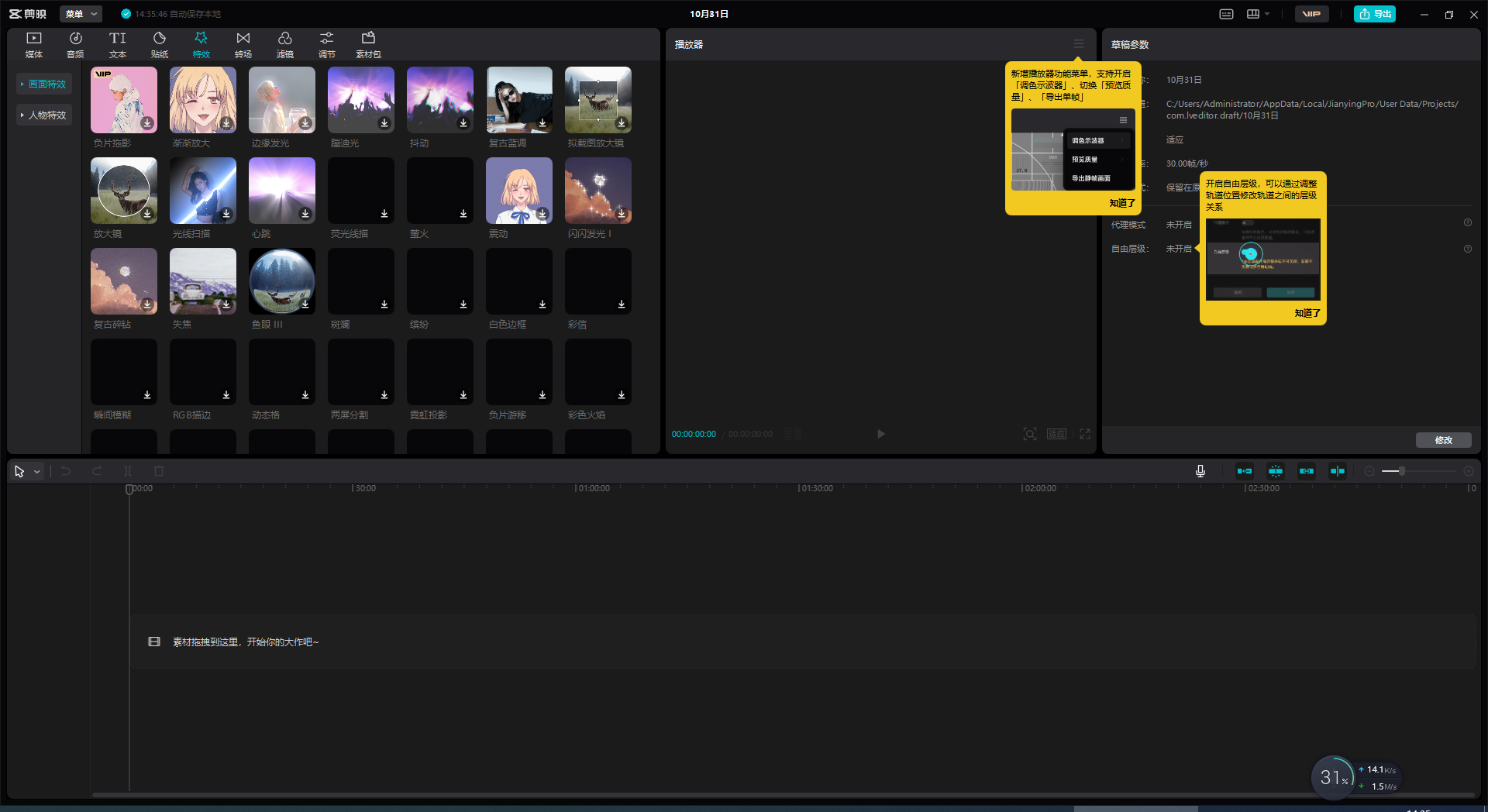The image size is (1488, 812).
Task: Select the 放大镜 effect thumbnail
Action: pos(124,191)
